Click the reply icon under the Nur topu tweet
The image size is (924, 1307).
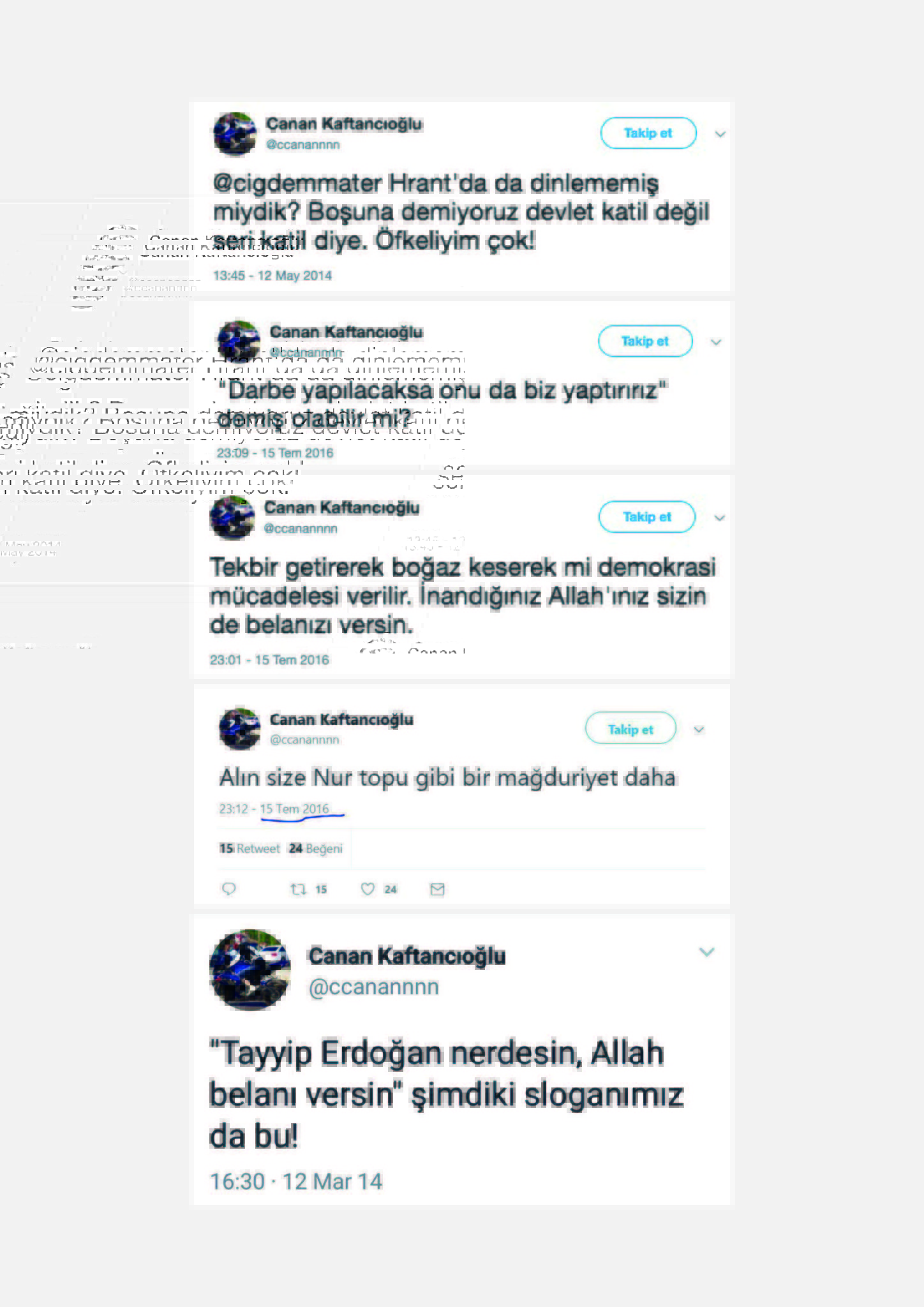(228, 888)
